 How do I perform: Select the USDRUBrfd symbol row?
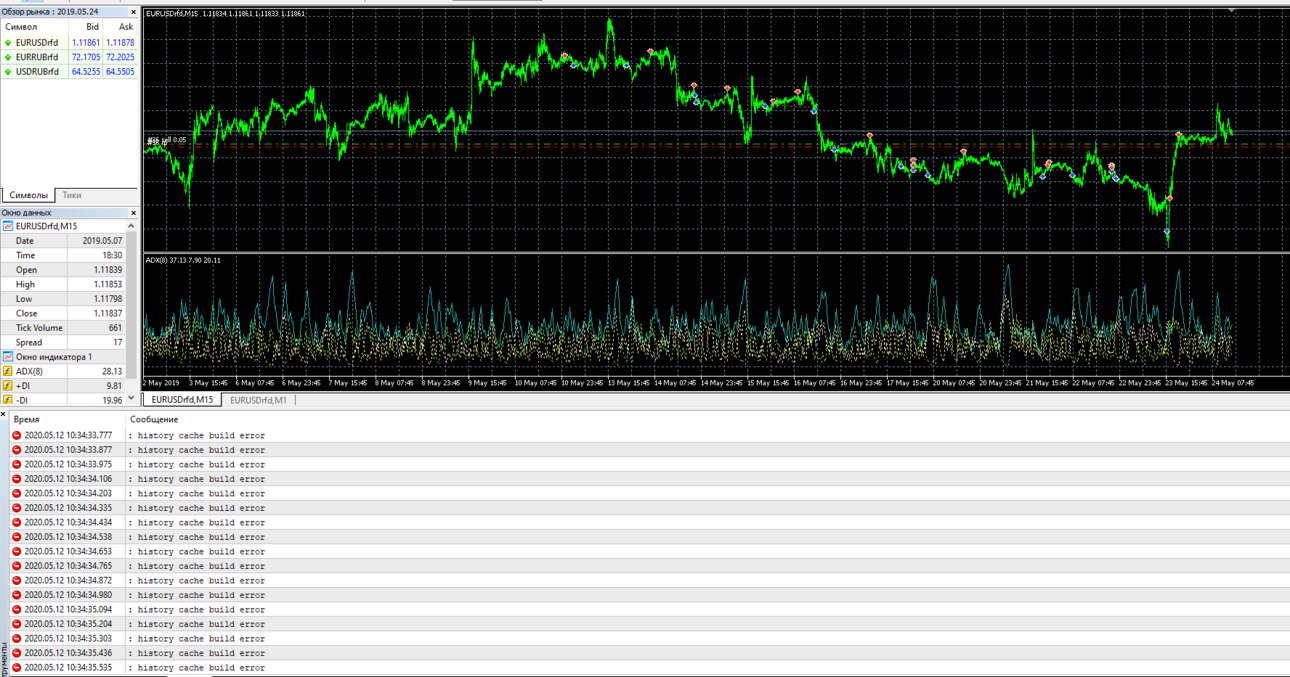coord(69,72)
